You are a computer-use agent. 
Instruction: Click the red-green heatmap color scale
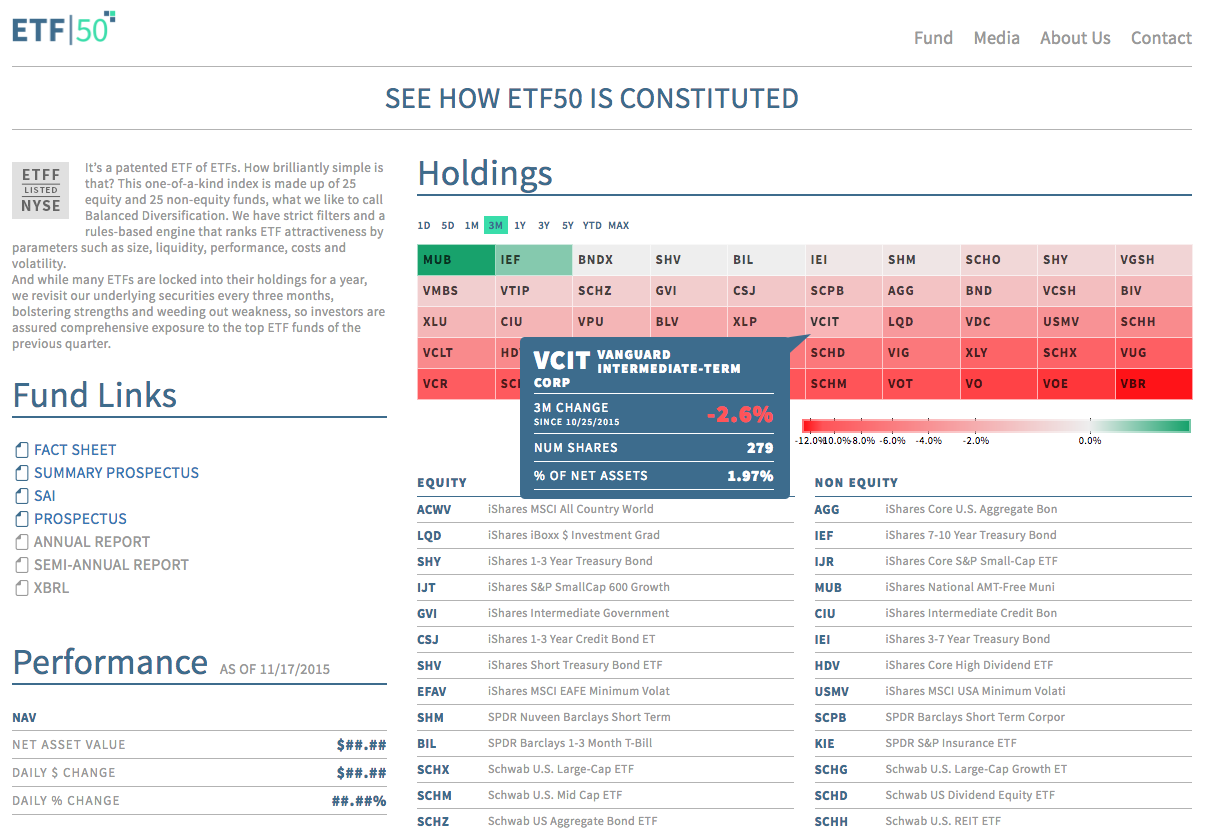coord(996,426)
